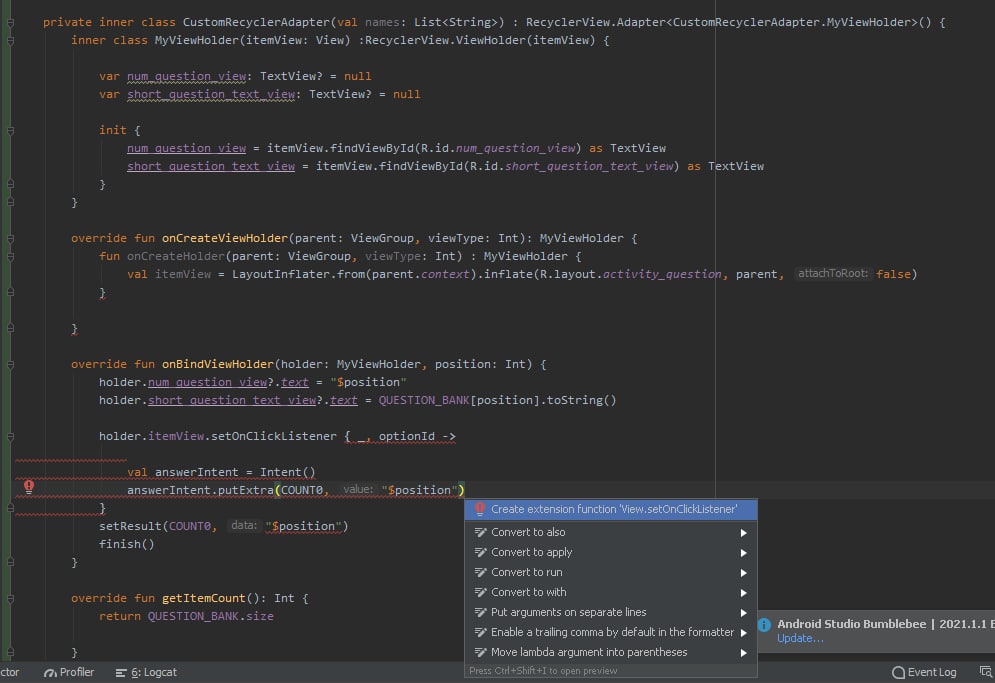Select Put arguments on separate lines
Image resolution: width=995 pixels, height=683 pixels.
click(x=610, y=613)
